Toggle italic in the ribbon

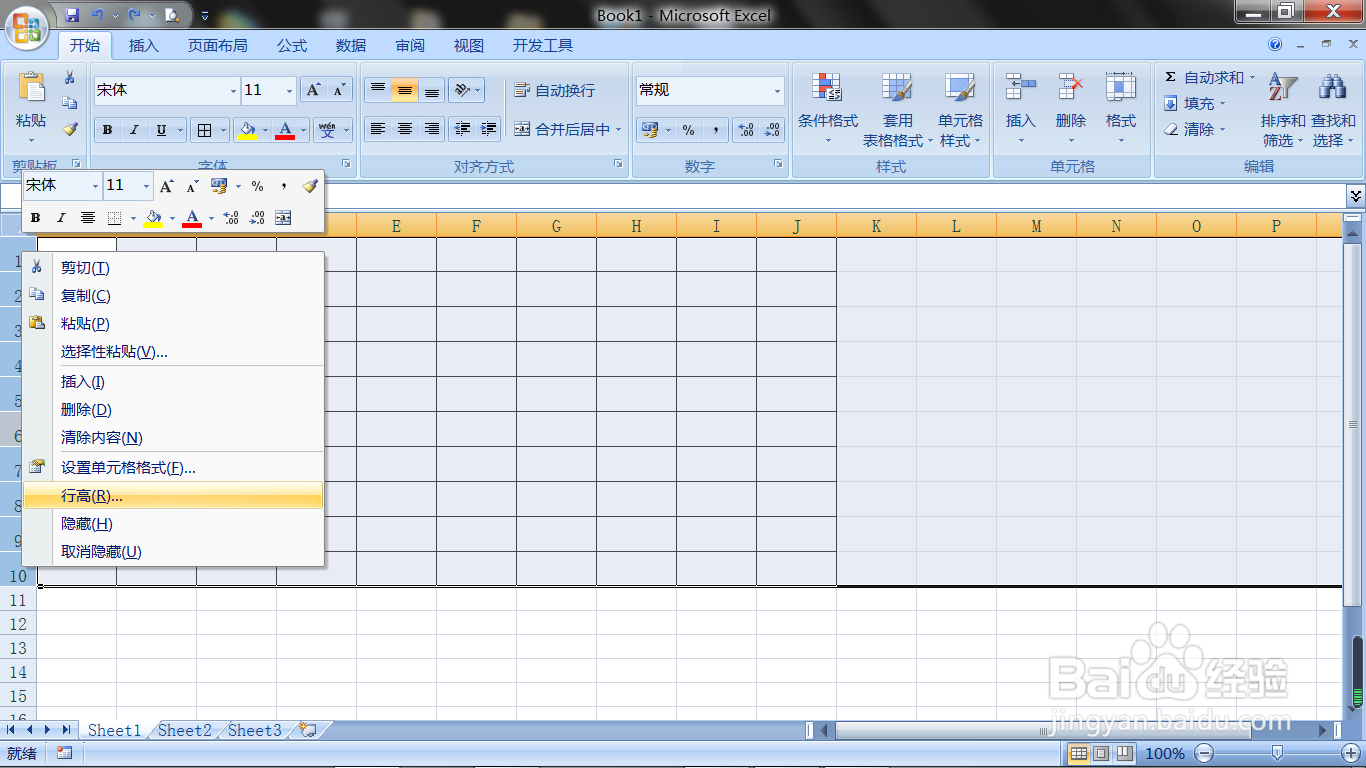coord(134,130)
